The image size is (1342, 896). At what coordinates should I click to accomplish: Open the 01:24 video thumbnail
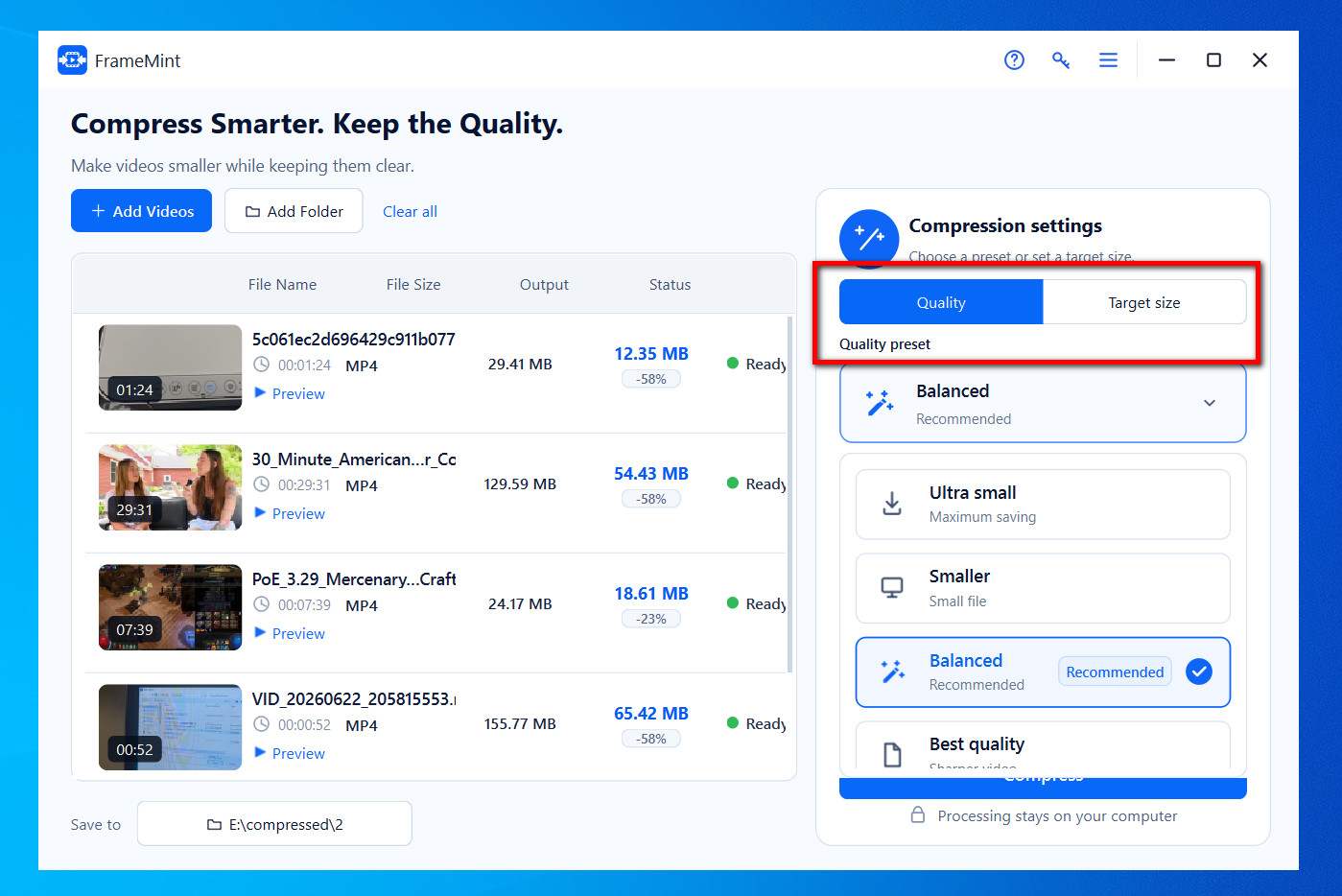pyautogui.click(x=170, y=367)
